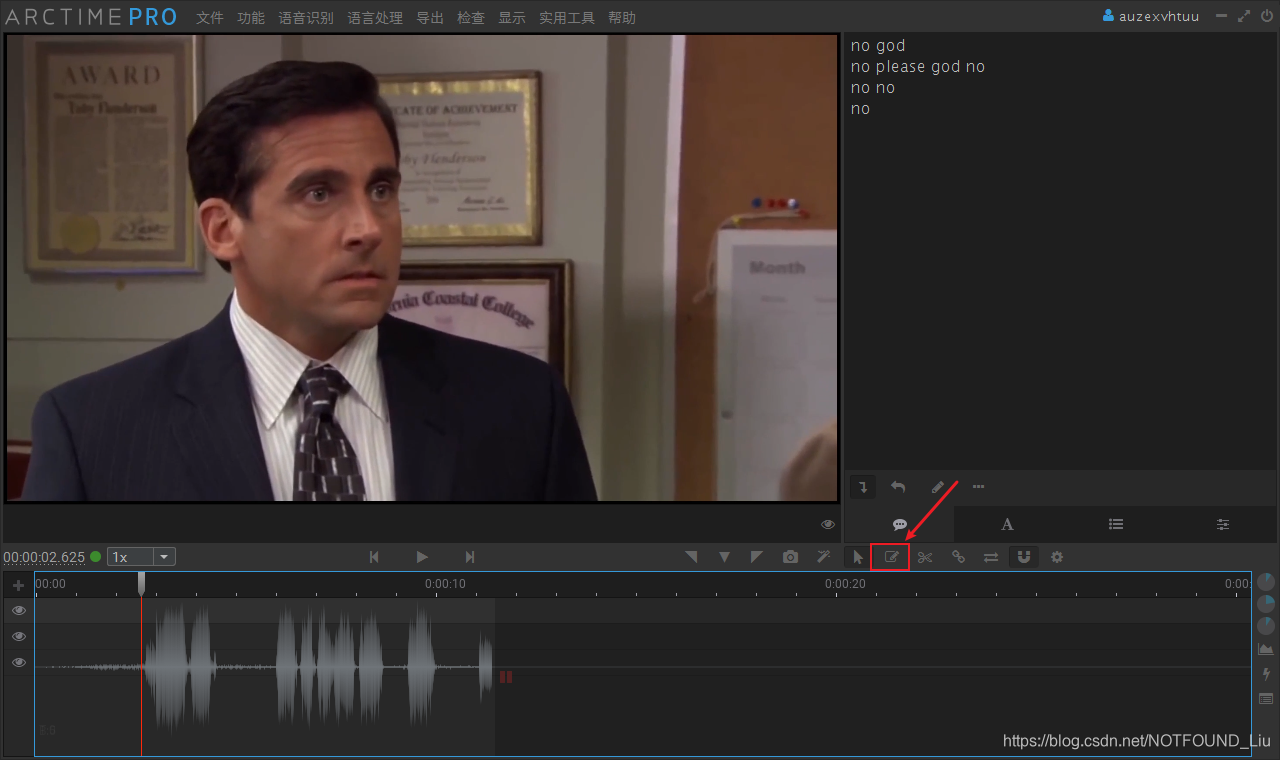Click the right-pointing corner triangle marker

pos(757,557)
